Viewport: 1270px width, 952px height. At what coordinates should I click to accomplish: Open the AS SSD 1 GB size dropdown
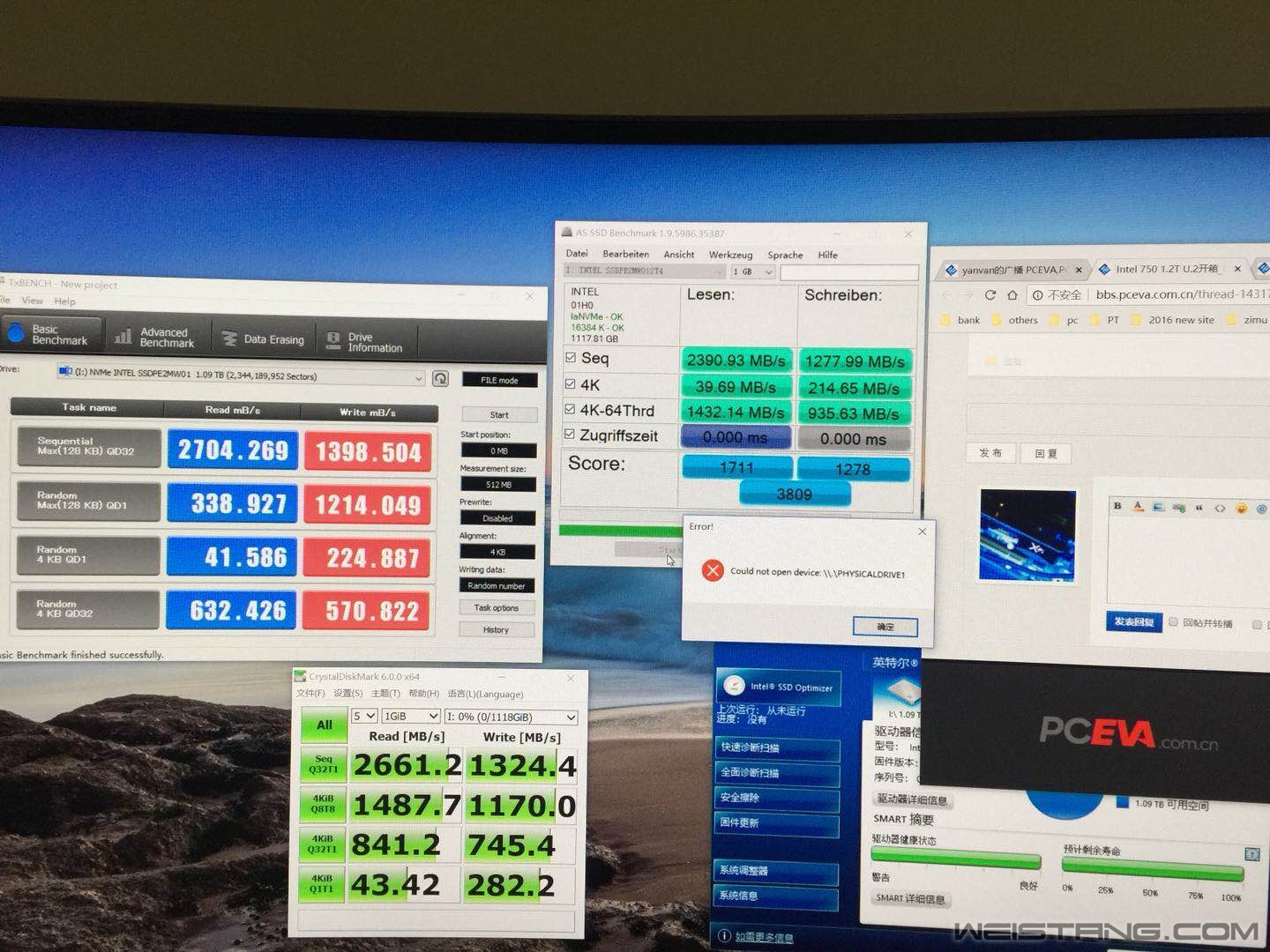(754, 271)
